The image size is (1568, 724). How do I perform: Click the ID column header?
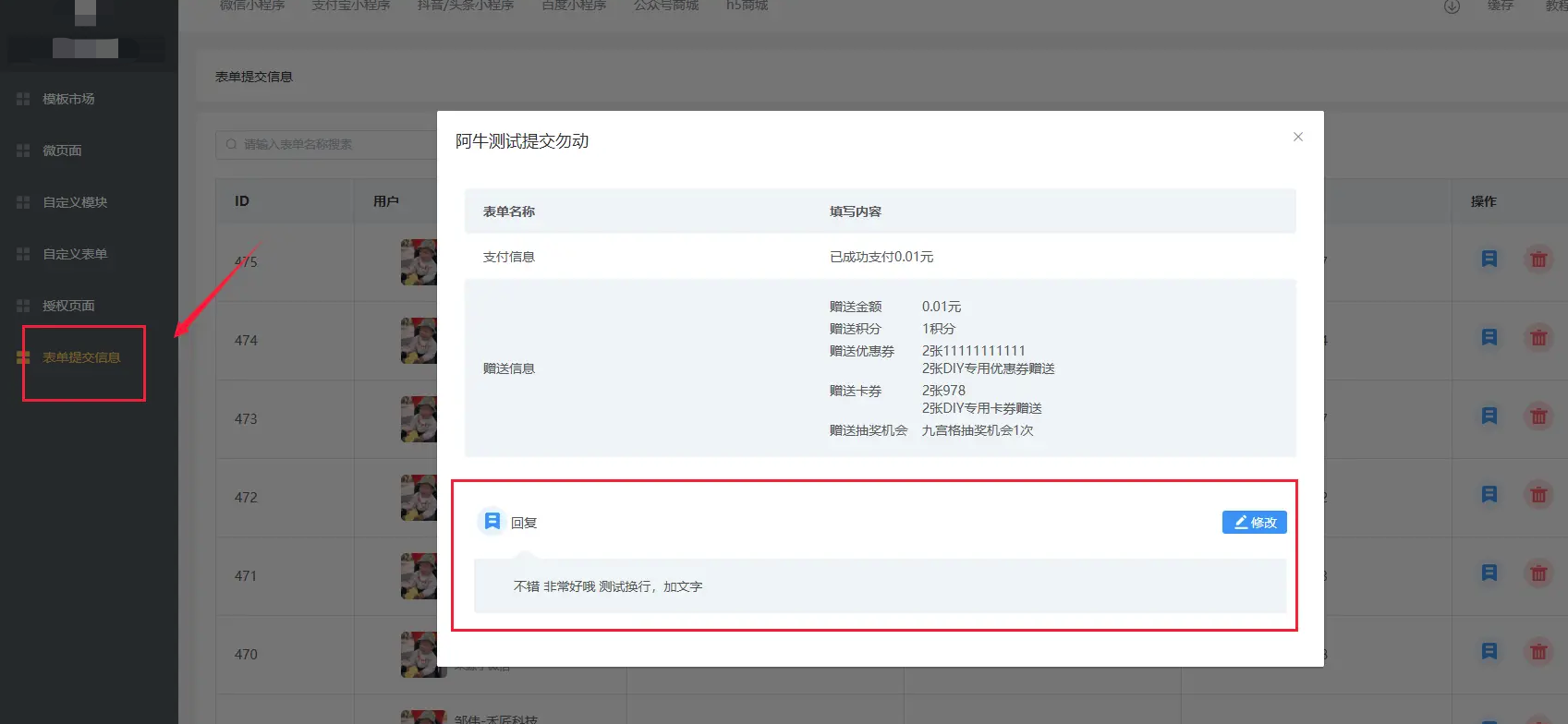[242, 201]
